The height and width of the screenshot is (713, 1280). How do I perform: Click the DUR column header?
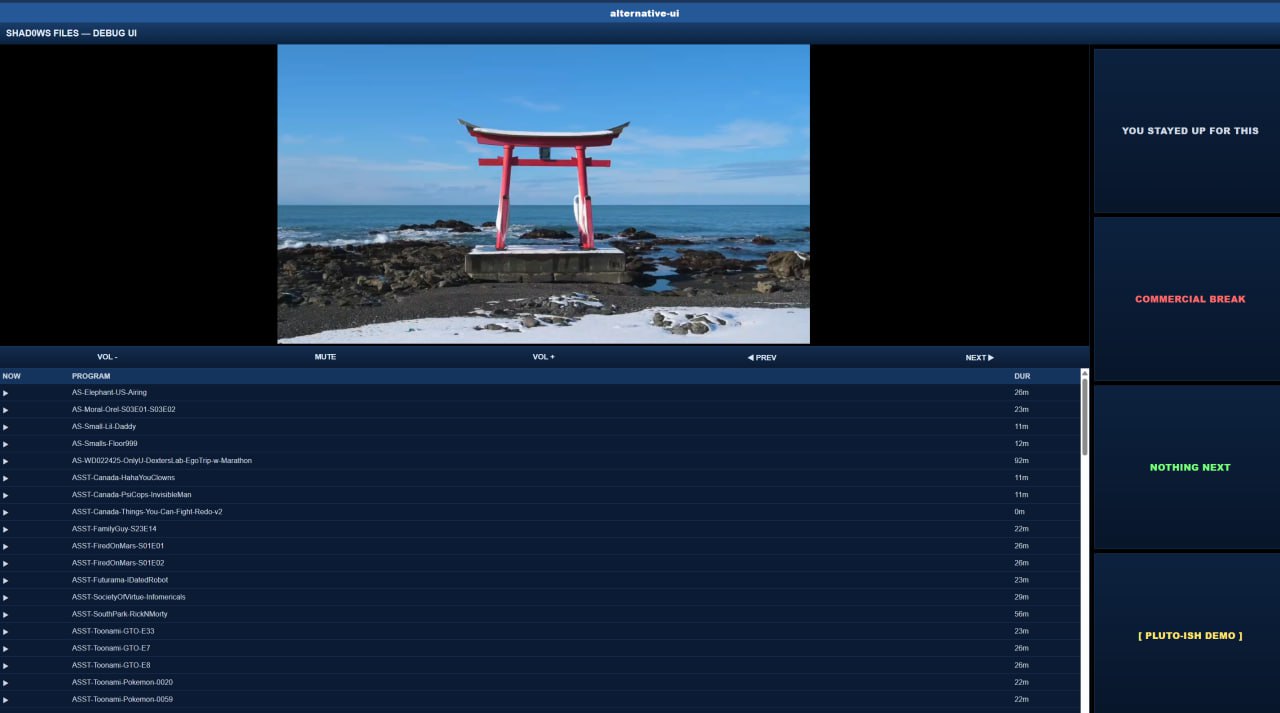(x=1021, y=376)
